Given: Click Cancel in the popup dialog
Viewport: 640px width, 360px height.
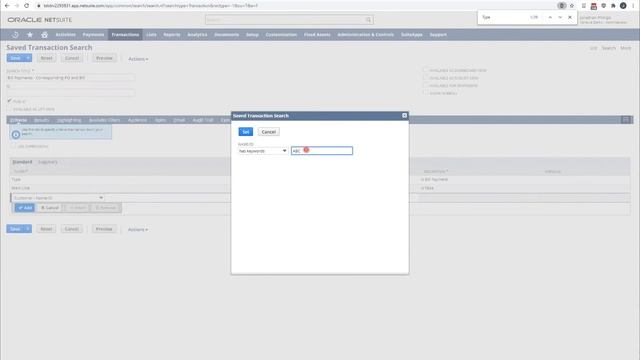Looking at the screenshot, I should click(x=269, y=132).
